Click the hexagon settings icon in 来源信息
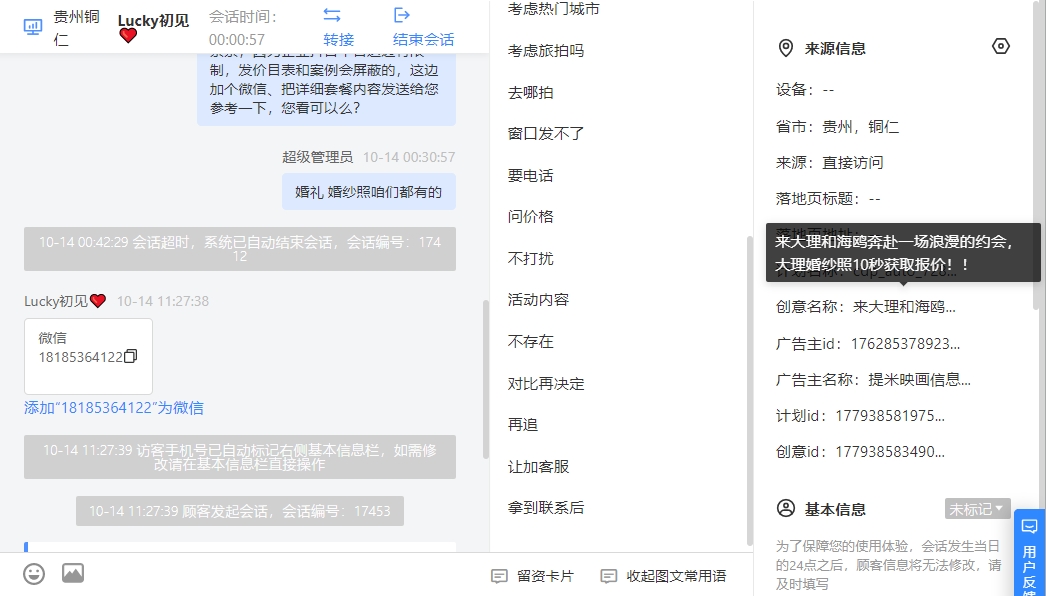Viewport: 1046px width, 596px height. point(1001,46)
